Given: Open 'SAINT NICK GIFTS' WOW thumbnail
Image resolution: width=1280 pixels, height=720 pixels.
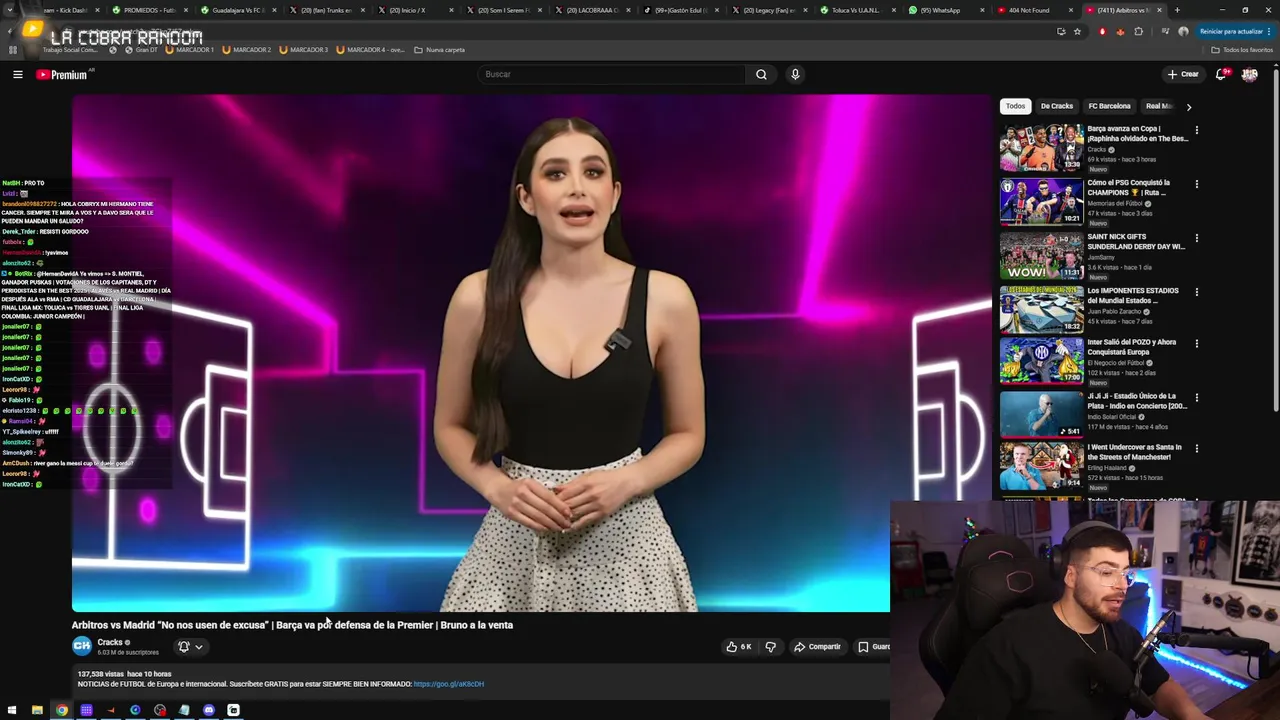Looking at the screenshot, I should click(x=1041, y=255).
